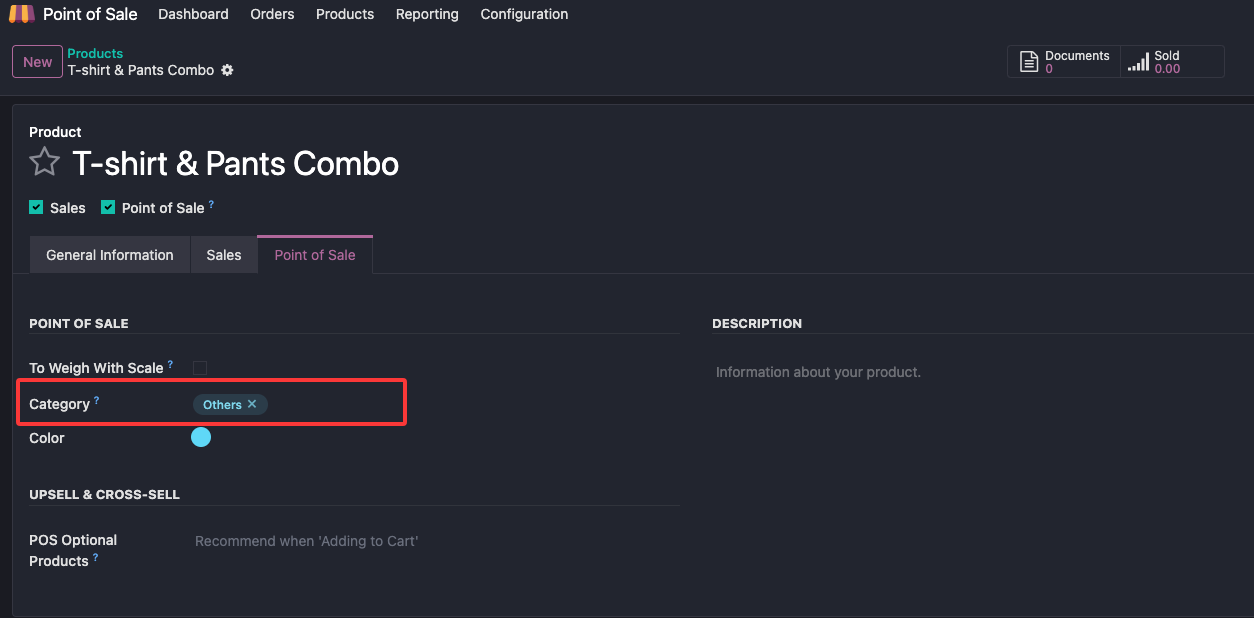Click the gear icon beside product name

227,70
